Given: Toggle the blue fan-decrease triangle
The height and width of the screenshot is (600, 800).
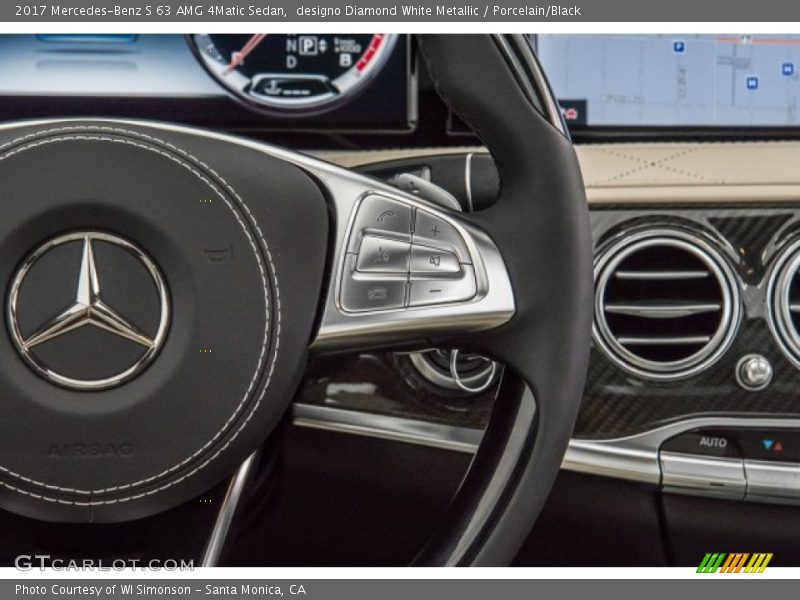Looking at the screenshot, I should point(766,443).
